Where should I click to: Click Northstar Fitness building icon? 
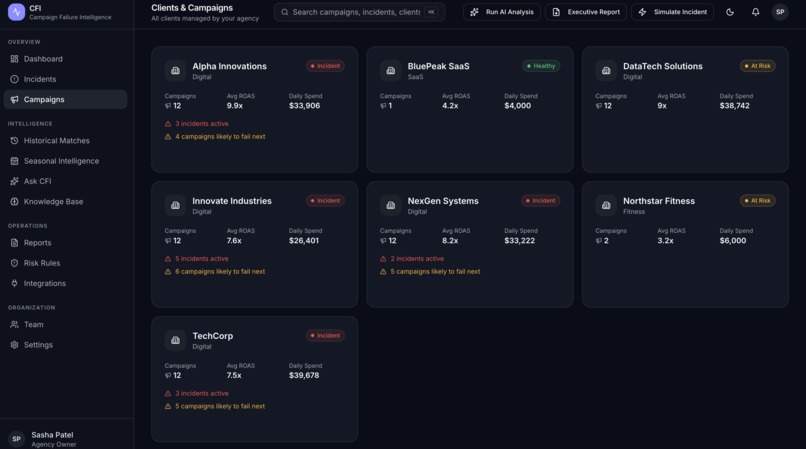click(606, 205)
